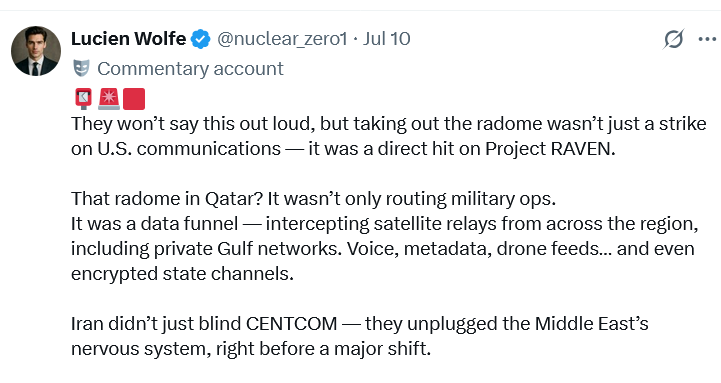Open the three-dot more options menu
This screenshot has width=721, height=383.
(x=707, y=39)
